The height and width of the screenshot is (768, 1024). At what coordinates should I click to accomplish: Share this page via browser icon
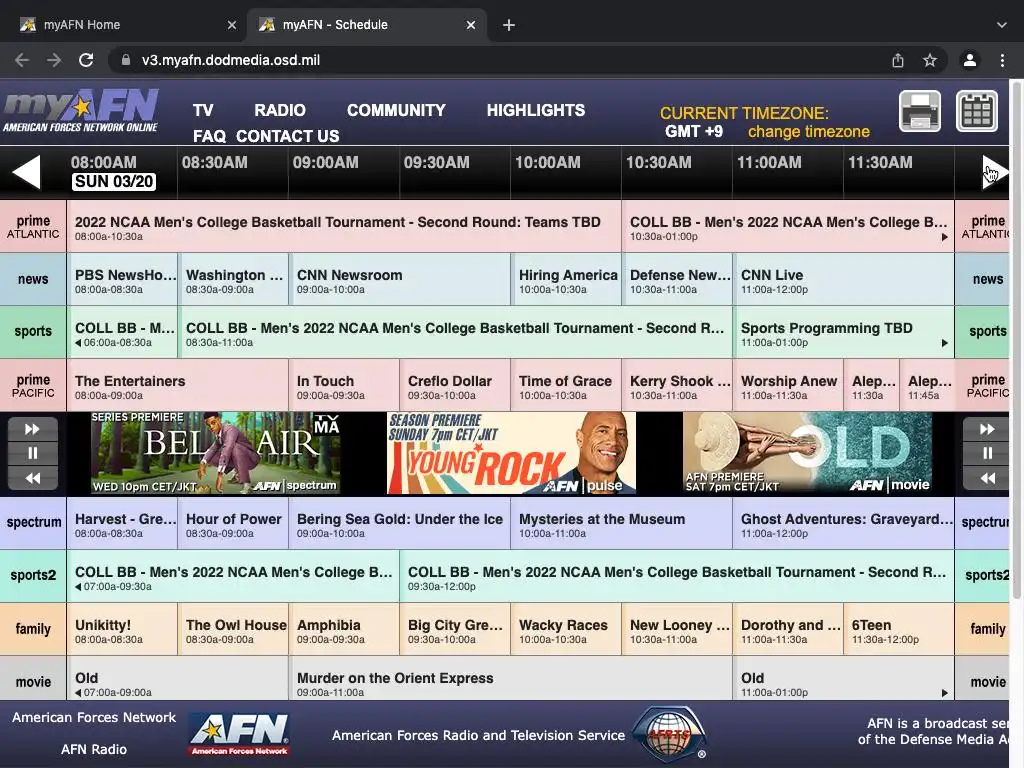pos(898,60)
